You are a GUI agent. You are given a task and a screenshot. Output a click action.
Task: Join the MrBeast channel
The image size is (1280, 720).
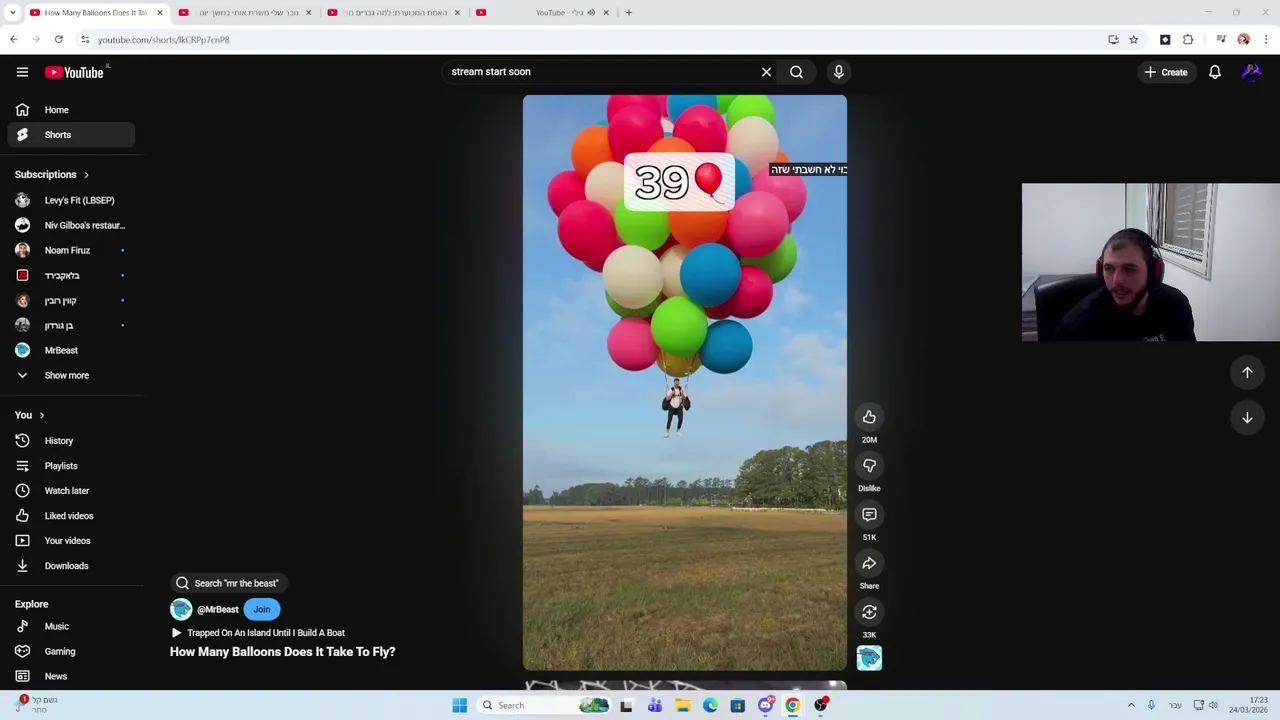click(261, 609)
